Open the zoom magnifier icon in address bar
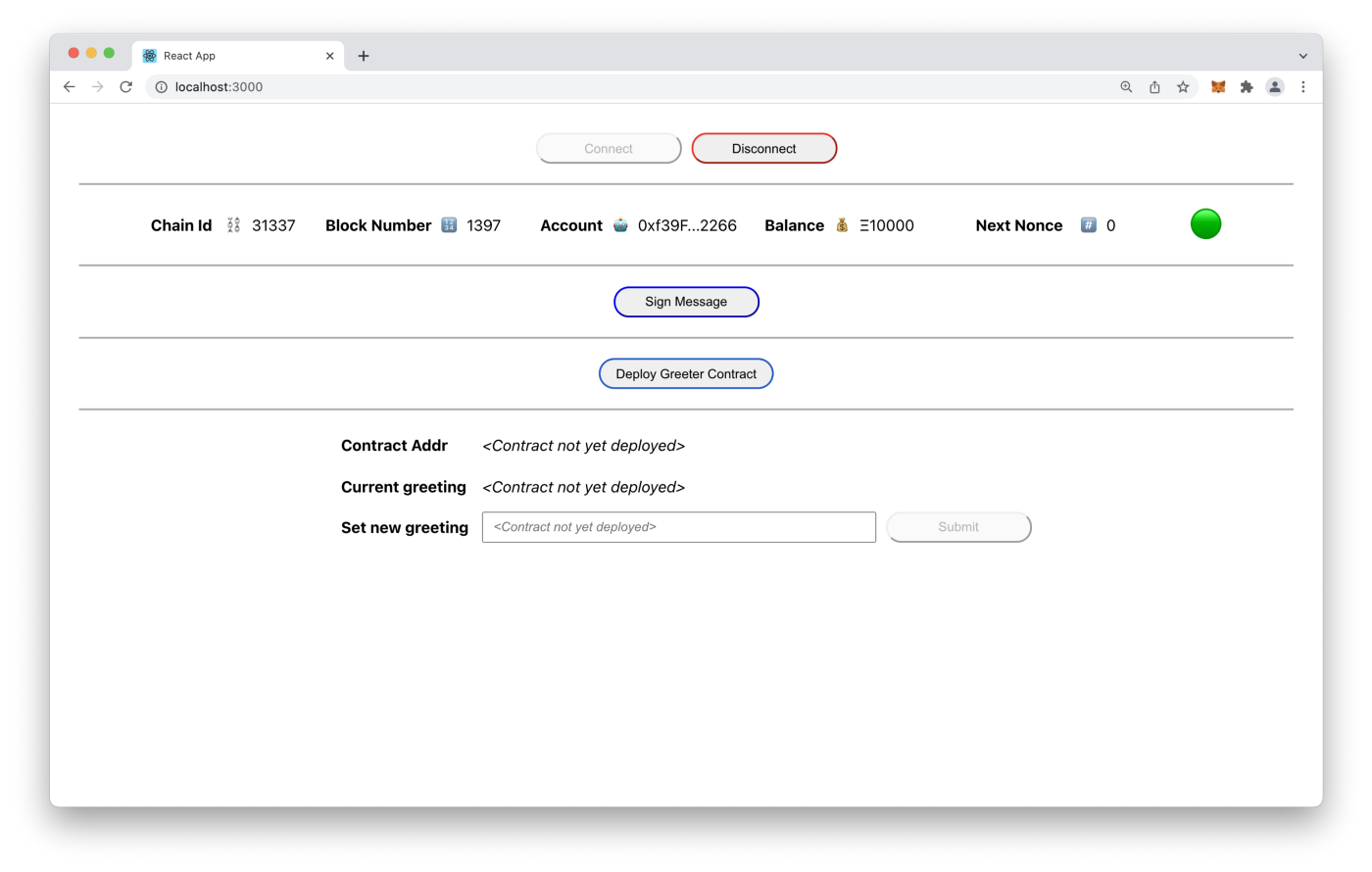 click(x=1126, y=87)
